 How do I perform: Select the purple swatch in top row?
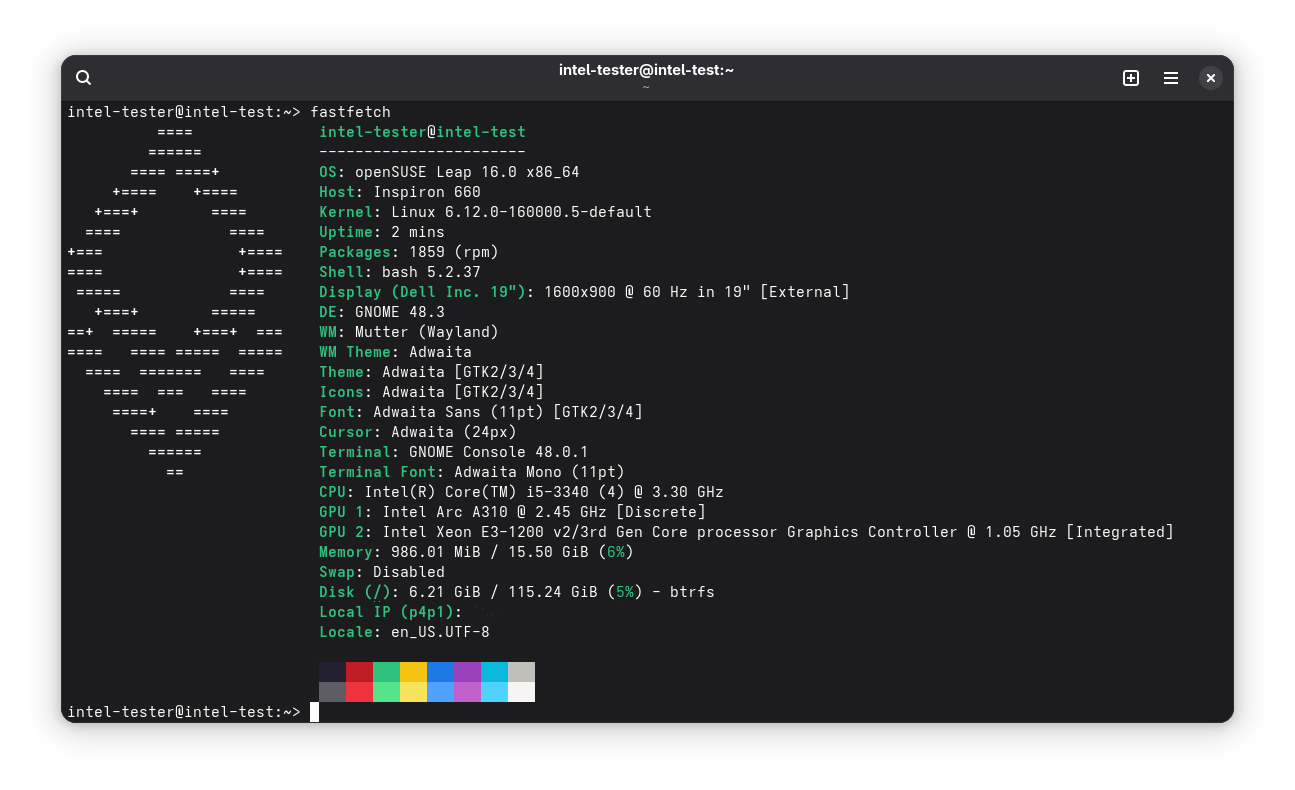coord(467,672)
